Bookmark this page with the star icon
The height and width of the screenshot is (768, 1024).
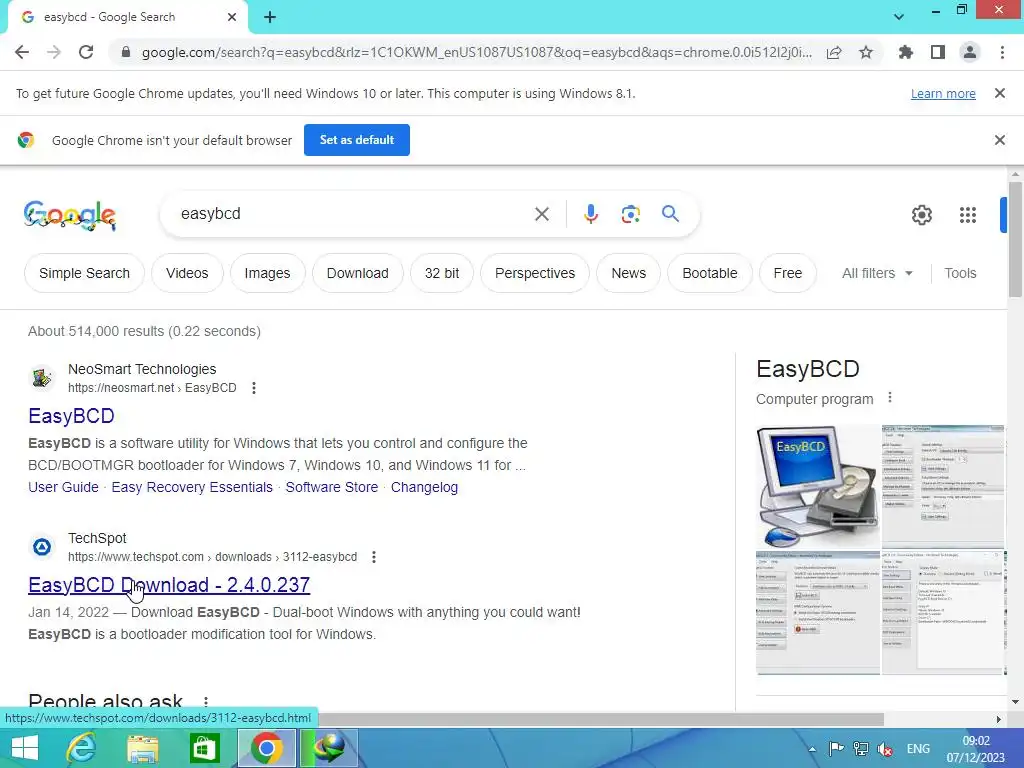(866, 52)
